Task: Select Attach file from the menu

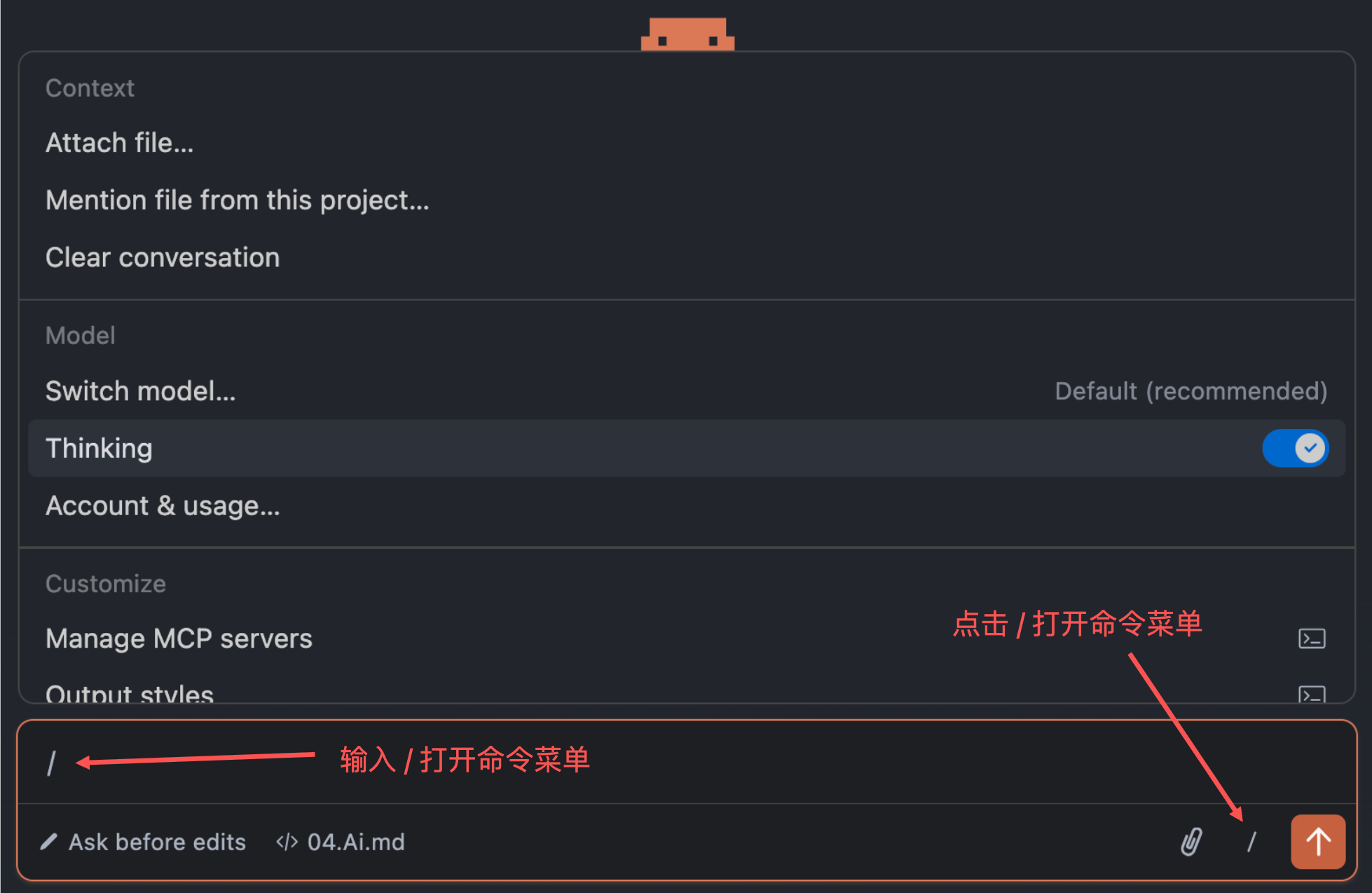Action: pos(120,143)
